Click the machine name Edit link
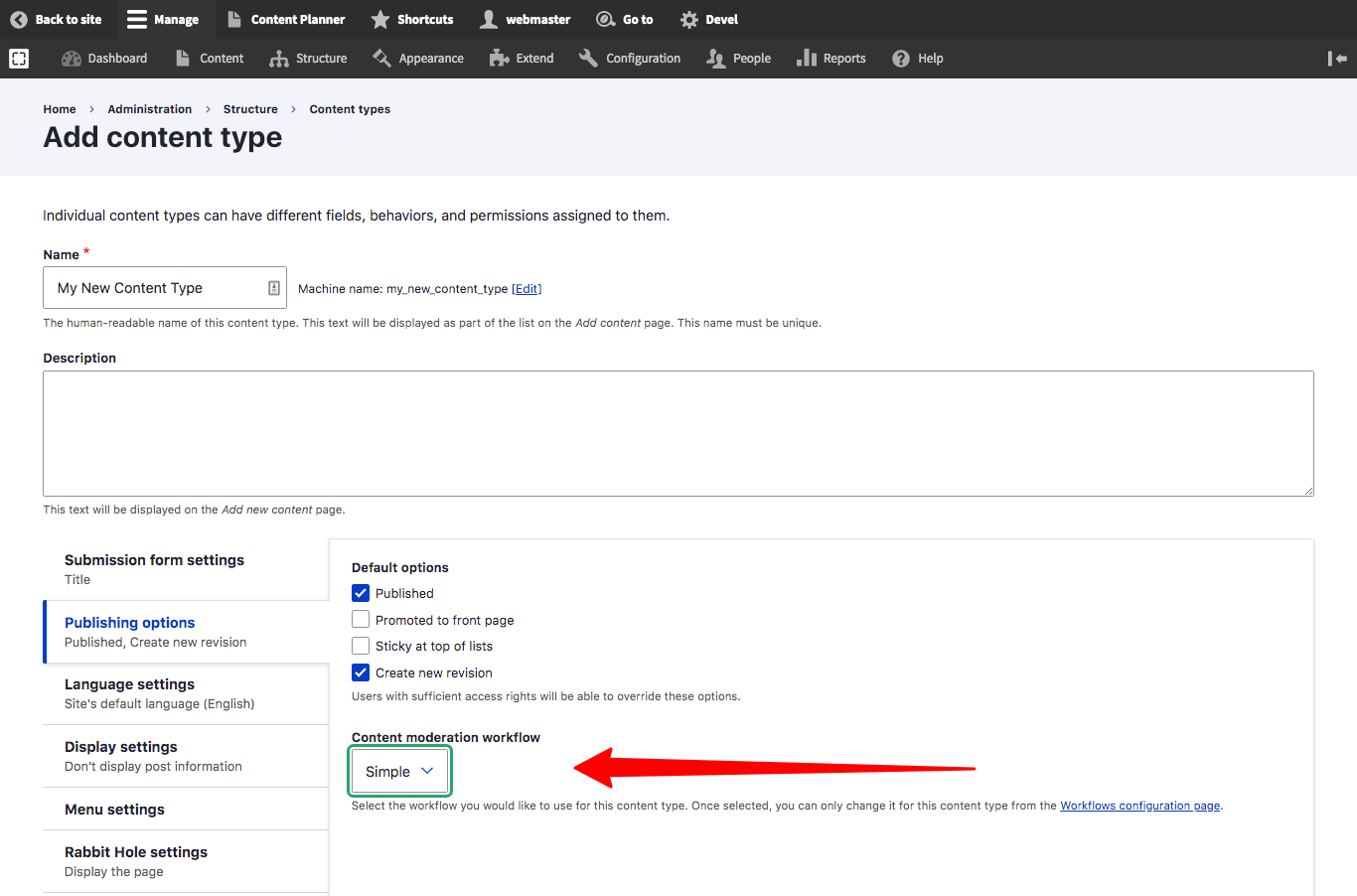The height and width of the screenshot is (896, 1357). [527, 289]
